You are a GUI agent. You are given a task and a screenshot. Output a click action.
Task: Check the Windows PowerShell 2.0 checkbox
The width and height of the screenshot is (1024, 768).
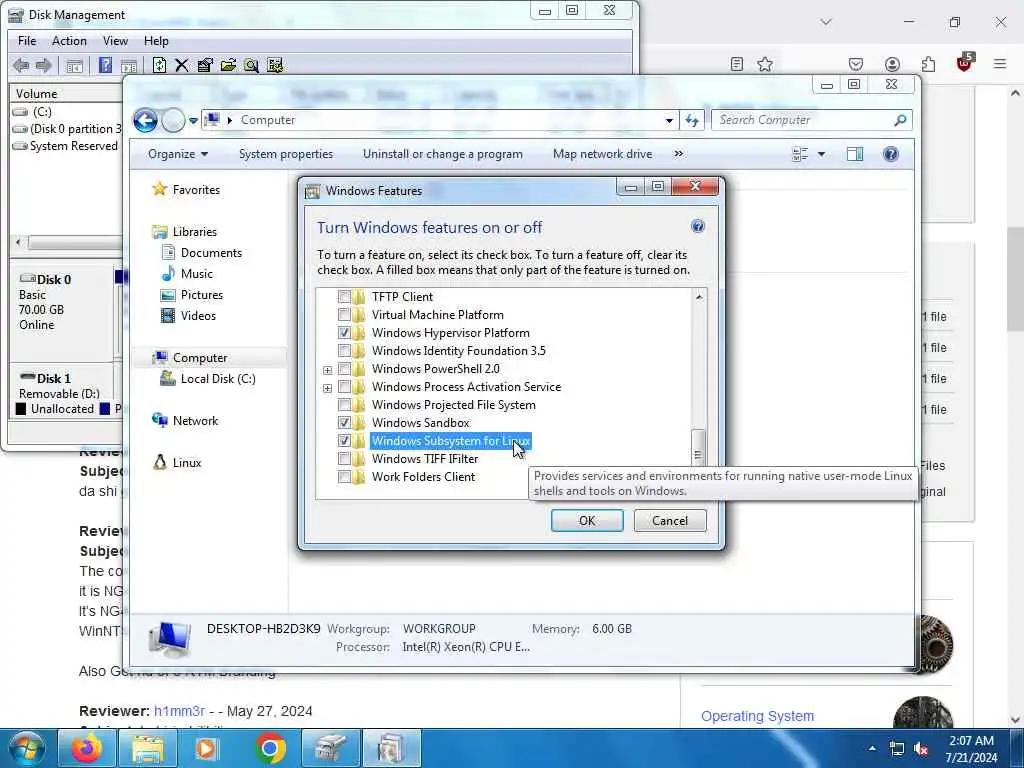pos(344,368)
